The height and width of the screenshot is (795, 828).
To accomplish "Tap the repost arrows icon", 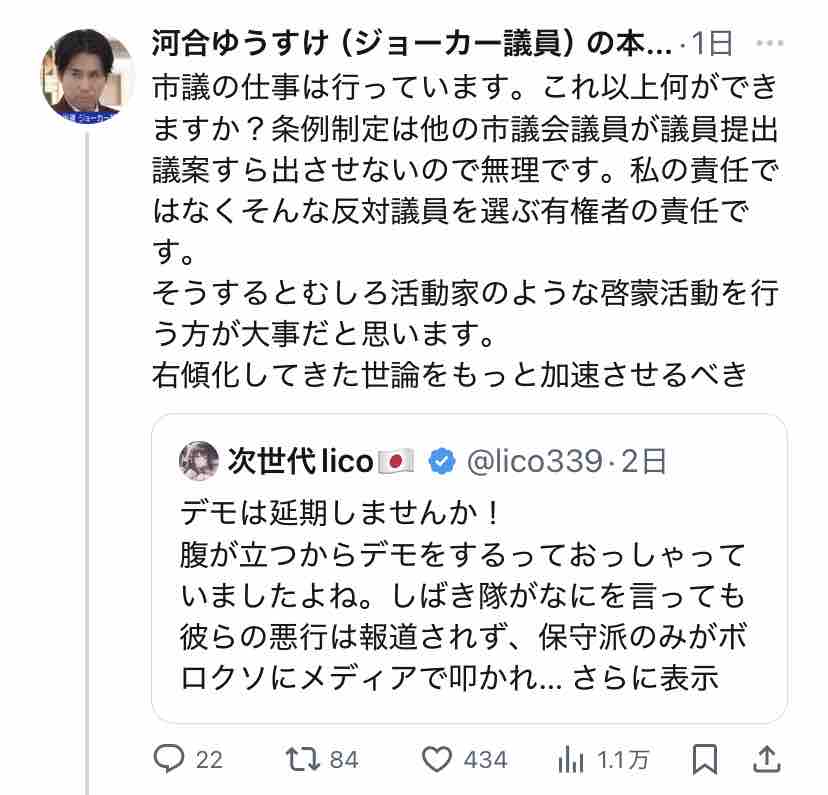I will pyautogui.click(x=303, y=759).
